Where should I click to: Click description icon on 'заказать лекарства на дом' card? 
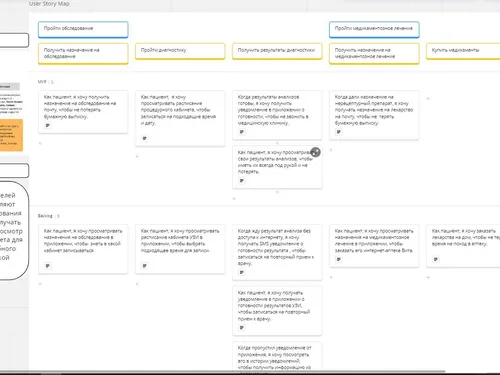point(436,259)
